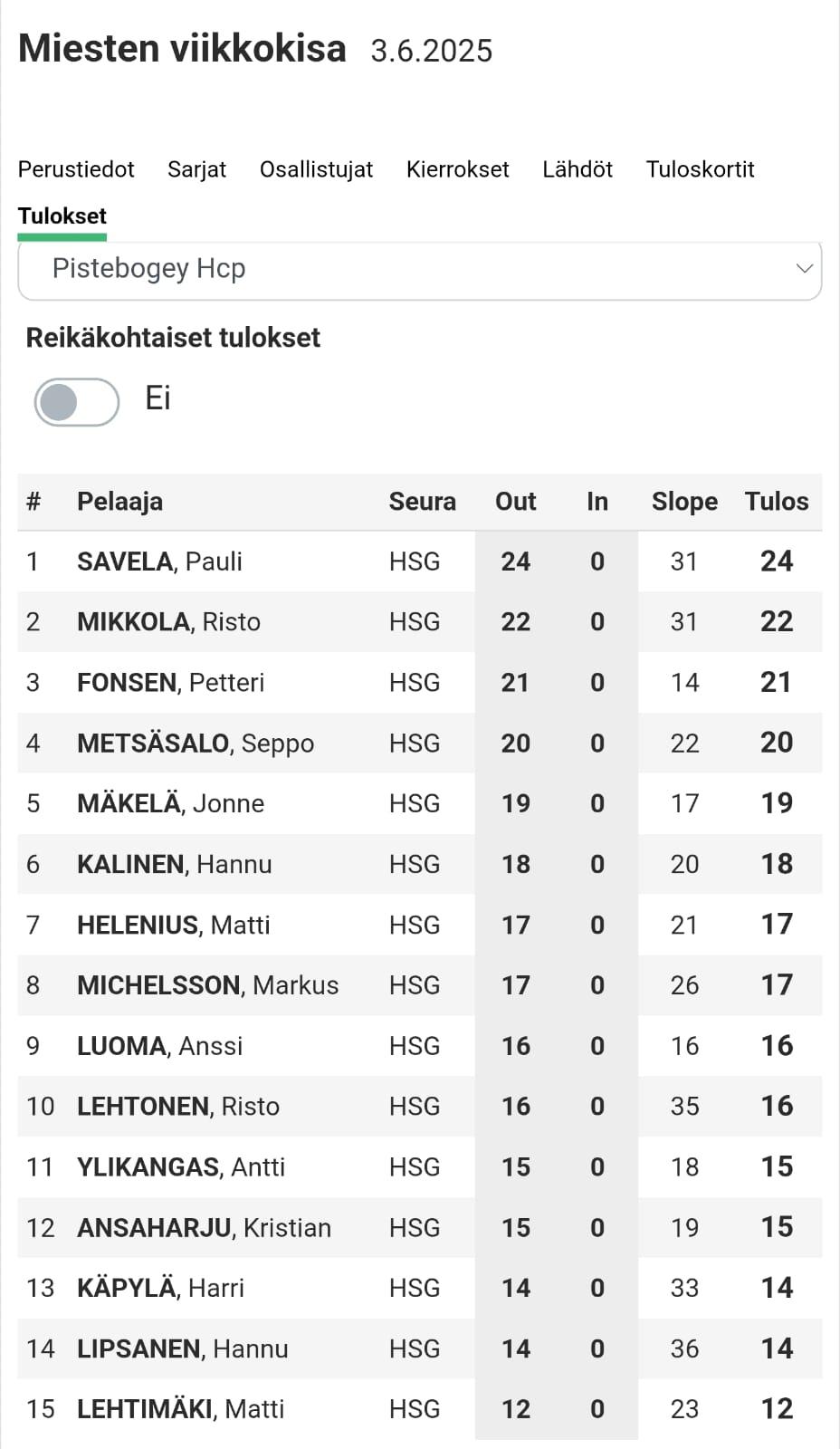Image resolution: width=840 pixels, height=1449 pixels.
Task: Click the Pelaaja column header
Action: (119, 502)
